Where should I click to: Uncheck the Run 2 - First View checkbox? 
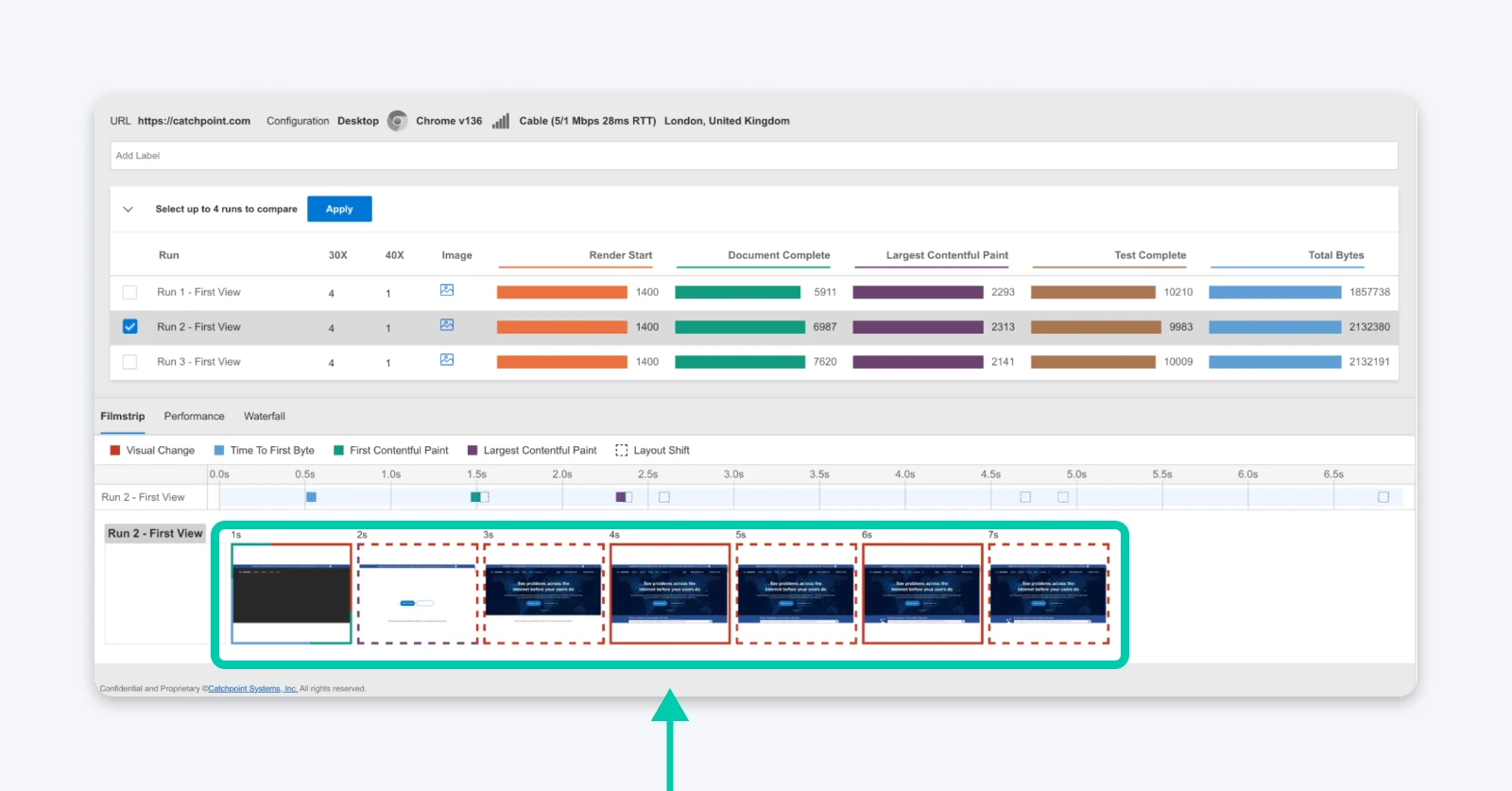point(130,327)
